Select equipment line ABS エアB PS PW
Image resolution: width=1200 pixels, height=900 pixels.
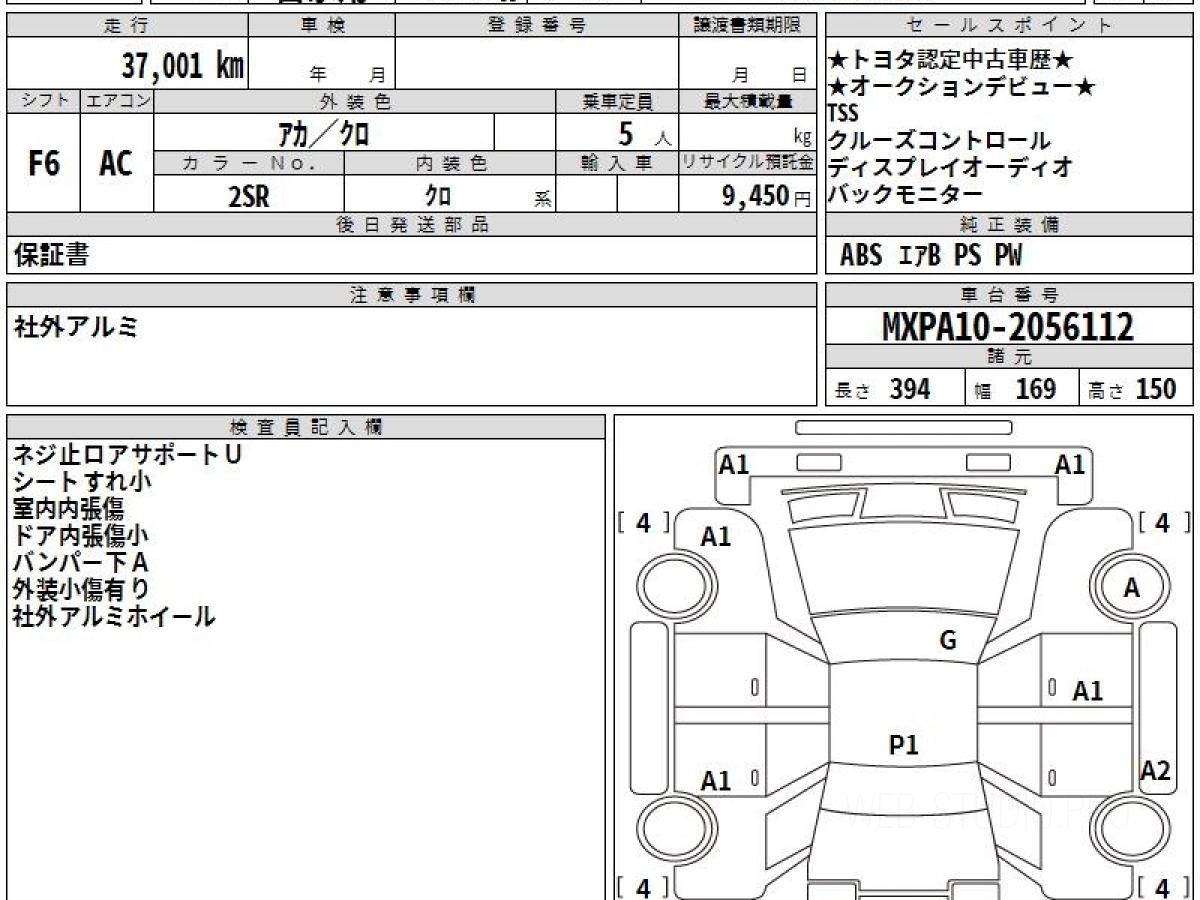[x=931, y=256]
